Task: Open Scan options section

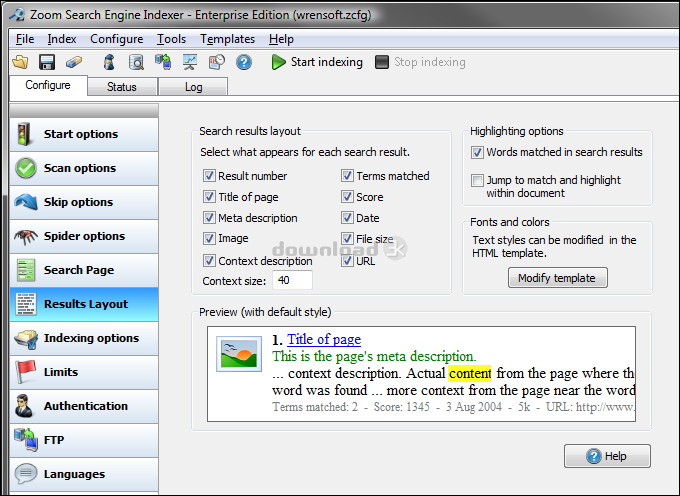Action: pyautogui.click(x=84, y=168)
